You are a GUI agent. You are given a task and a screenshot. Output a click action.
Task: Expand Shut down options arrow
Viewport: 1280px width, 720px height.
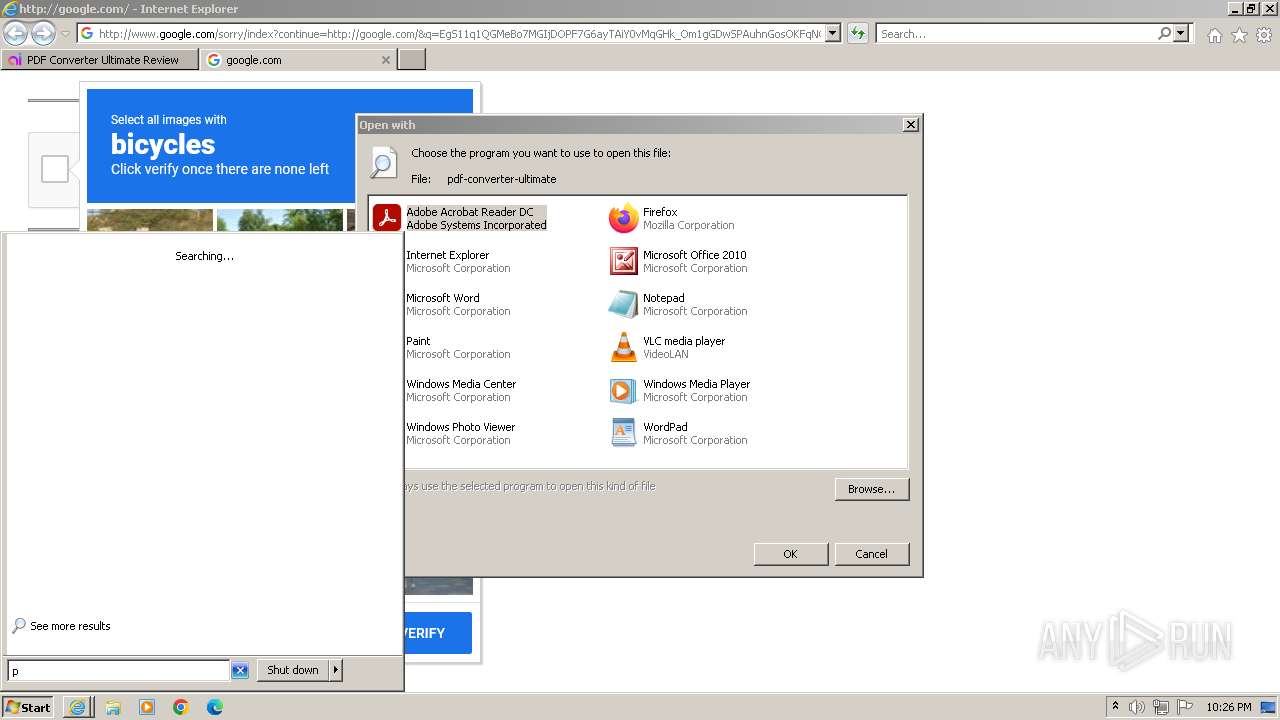[335, 670]
